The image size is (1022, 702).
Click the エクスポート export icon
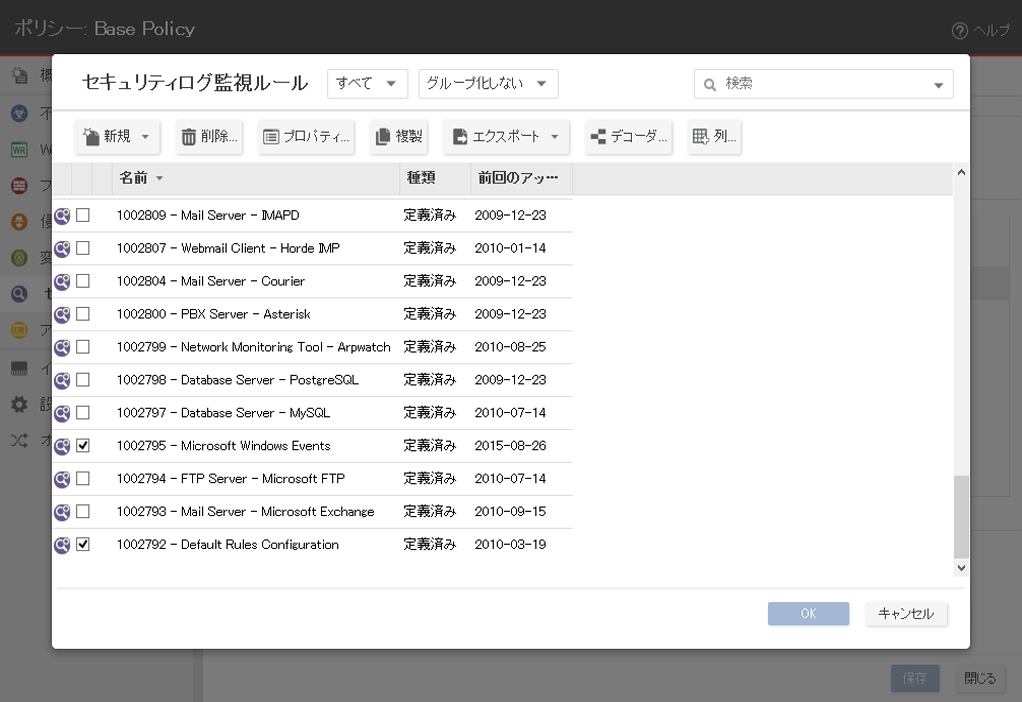(x=460, y=137)
